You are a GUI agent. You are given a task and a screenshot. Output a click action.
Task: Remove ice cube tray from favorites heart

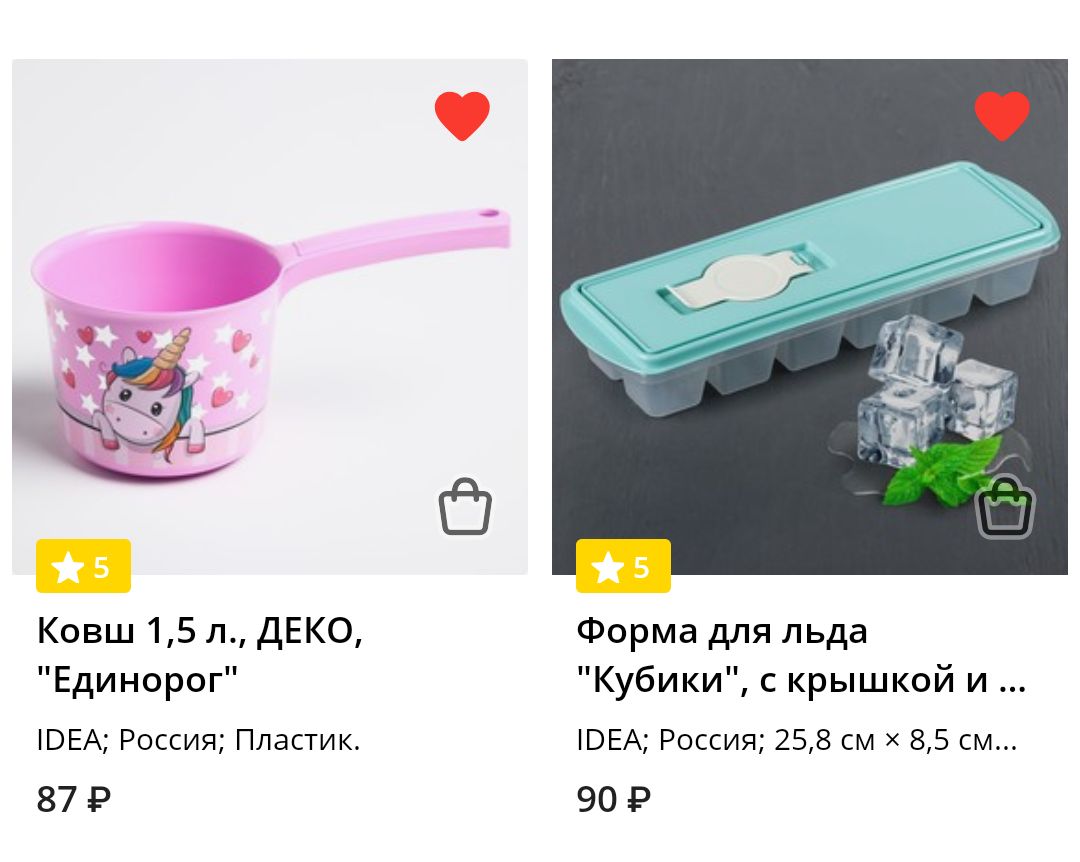coord(1002,116)
